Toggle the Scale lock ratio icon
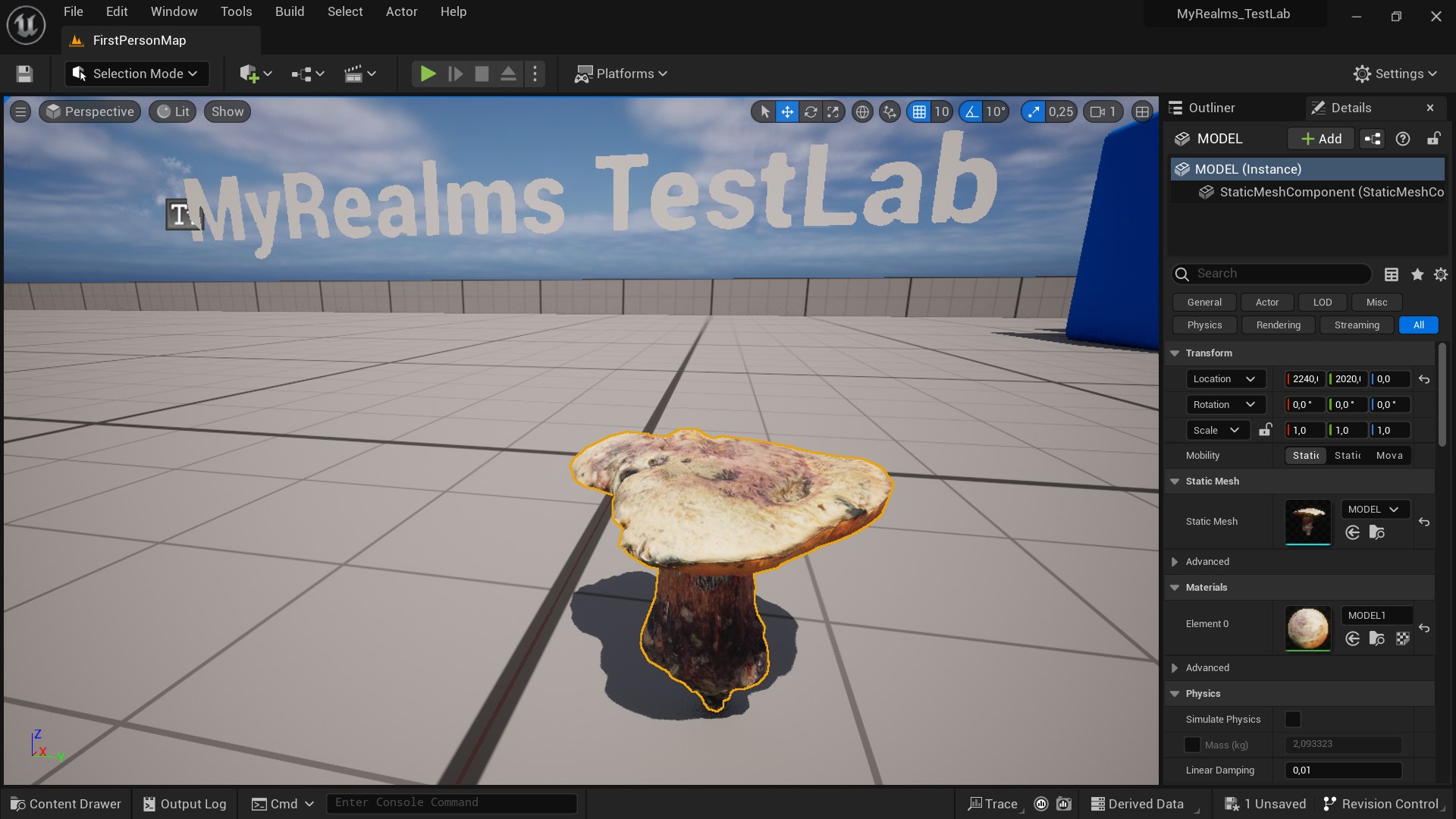 click(1265, 430)
